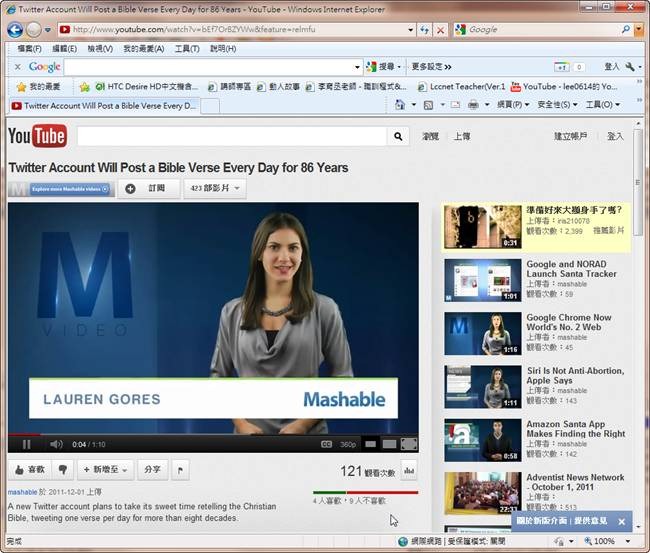
Task: Open a new tab with the blank tab button
Action: (x=210, y=106)
